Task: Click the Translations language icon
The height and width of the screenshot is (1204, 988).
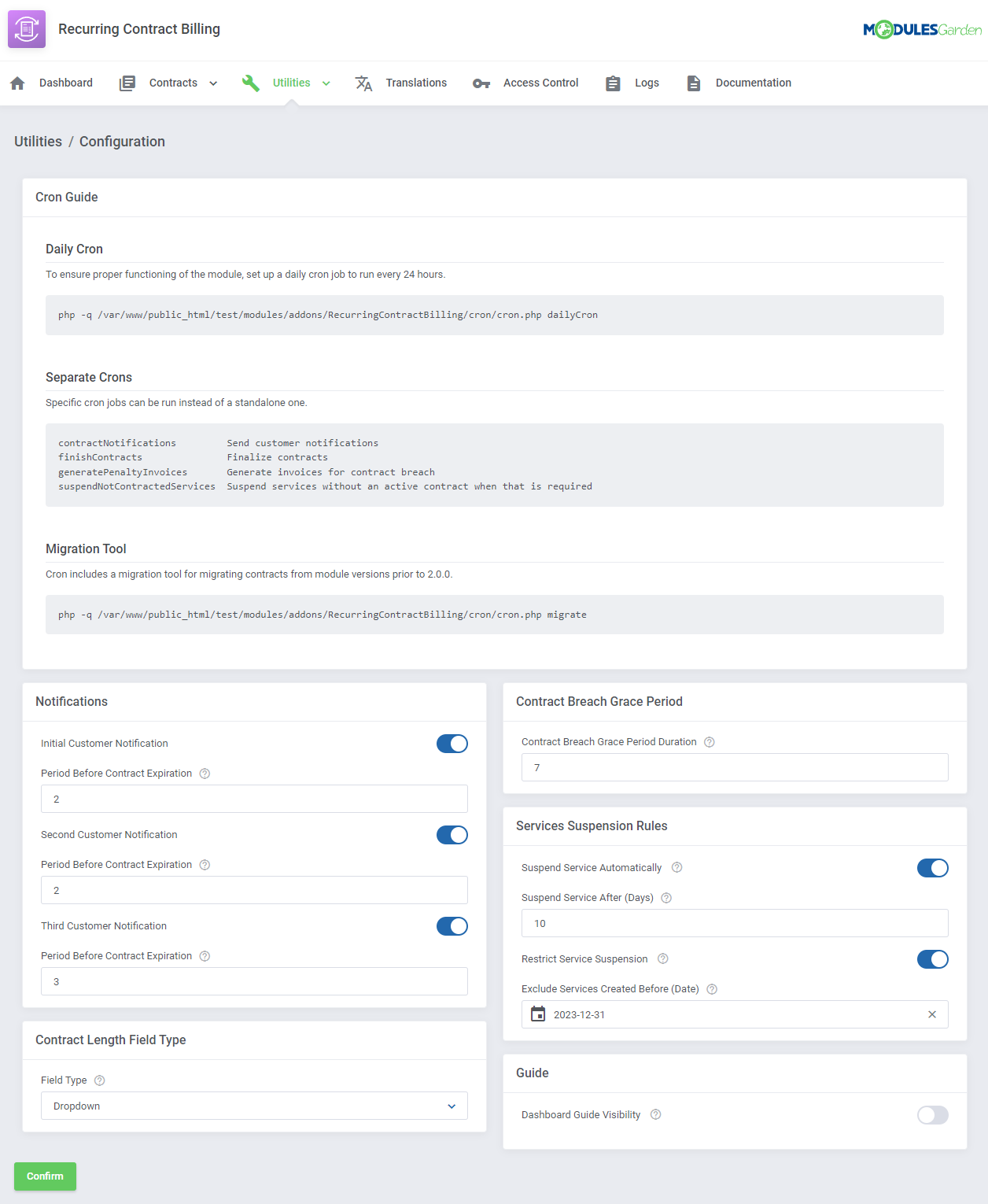Action: [363, 83]
